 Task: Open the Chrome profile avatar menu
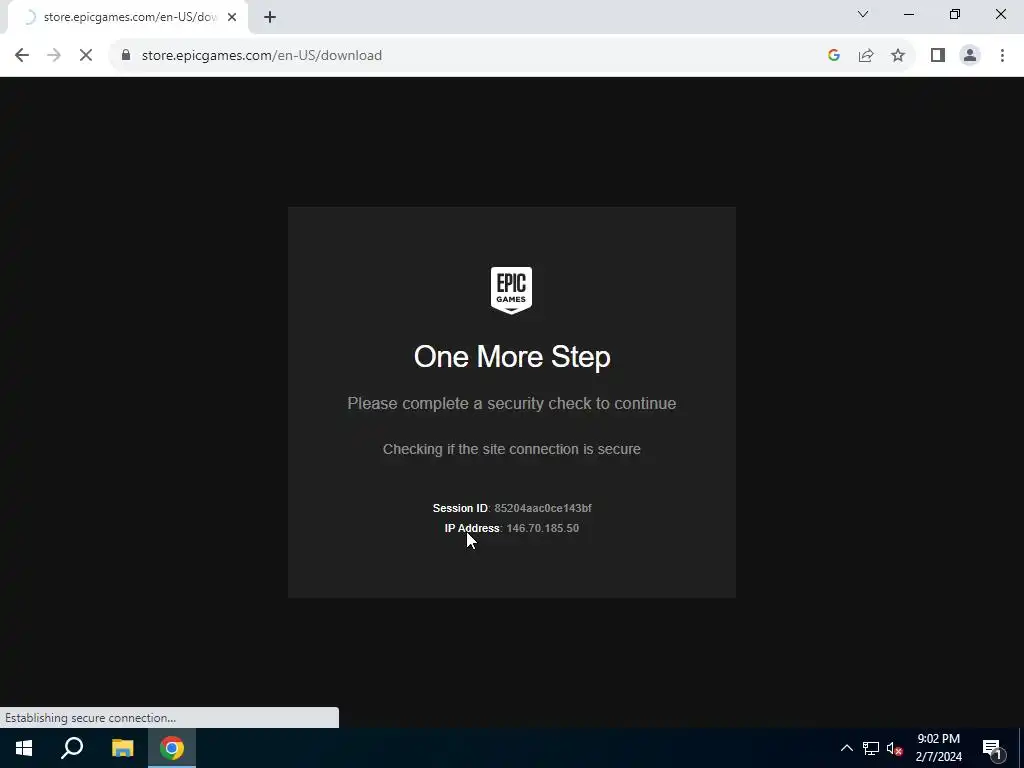pyautogui.click(x=970, y=56)
